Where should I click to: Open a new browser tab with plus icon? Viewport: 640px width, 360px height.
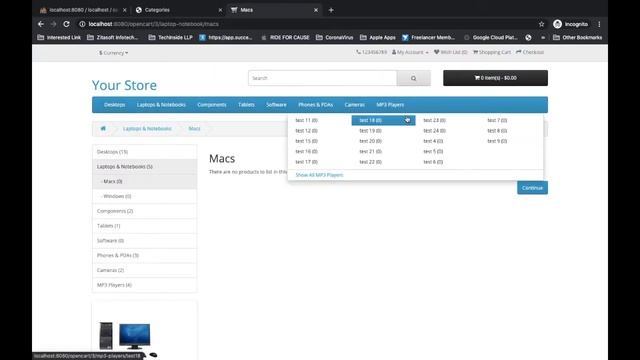tap(331, 10)
